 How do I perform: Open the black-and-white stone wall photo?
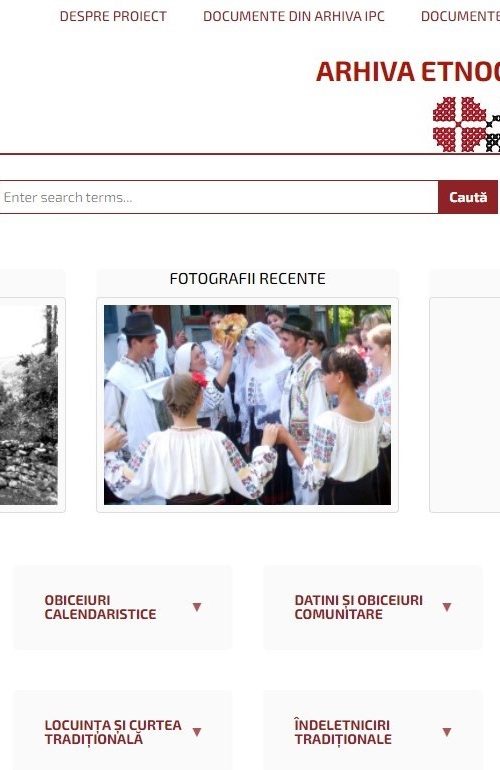28,405
